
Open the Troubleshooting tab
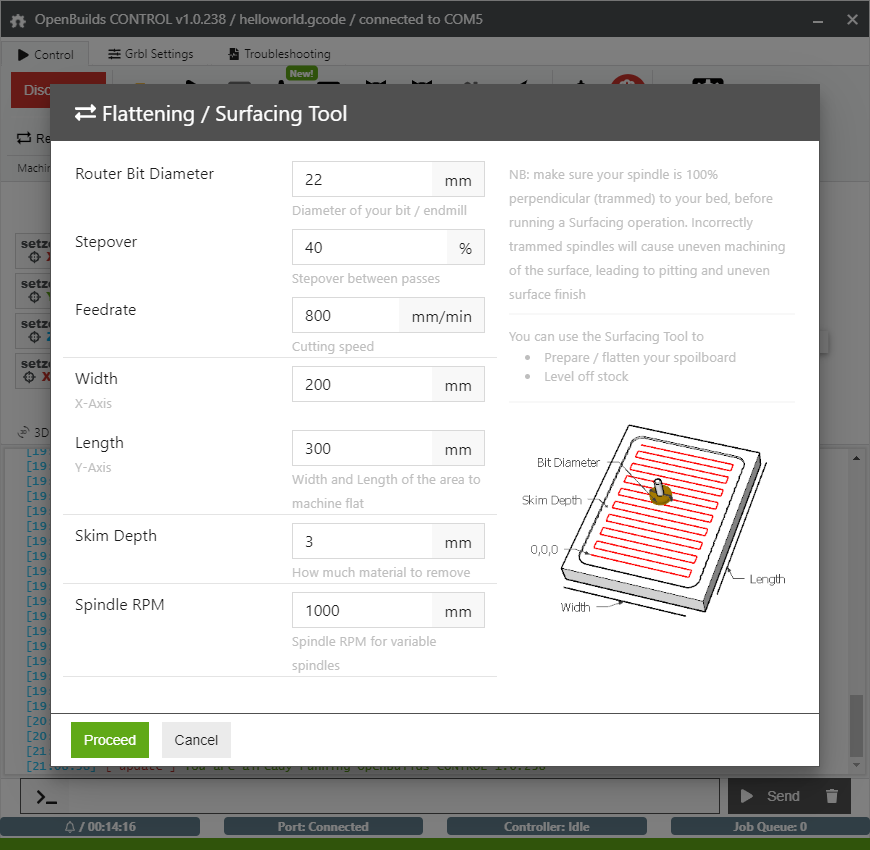click(279, 54)
